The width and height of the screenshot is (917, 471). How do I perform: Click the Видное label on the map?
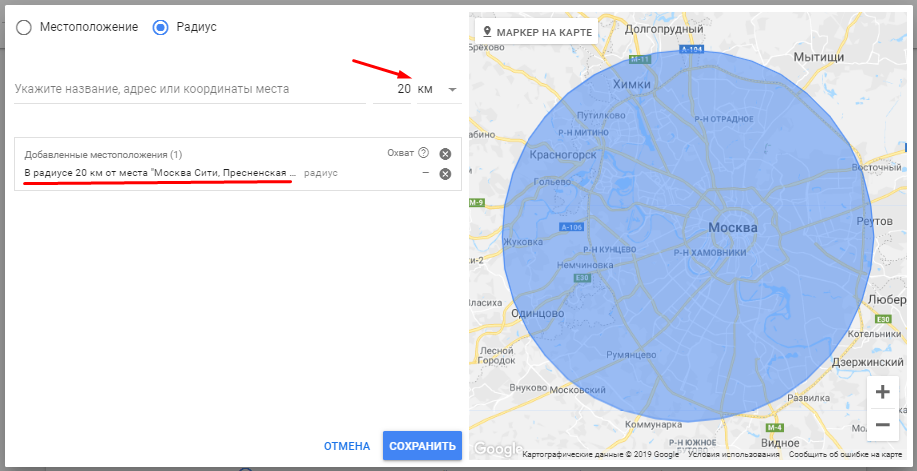781,442
